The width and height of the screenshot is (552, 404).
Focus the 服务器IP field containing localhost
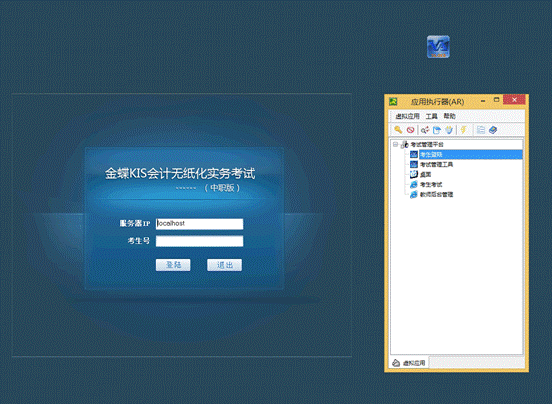[199, 224]
